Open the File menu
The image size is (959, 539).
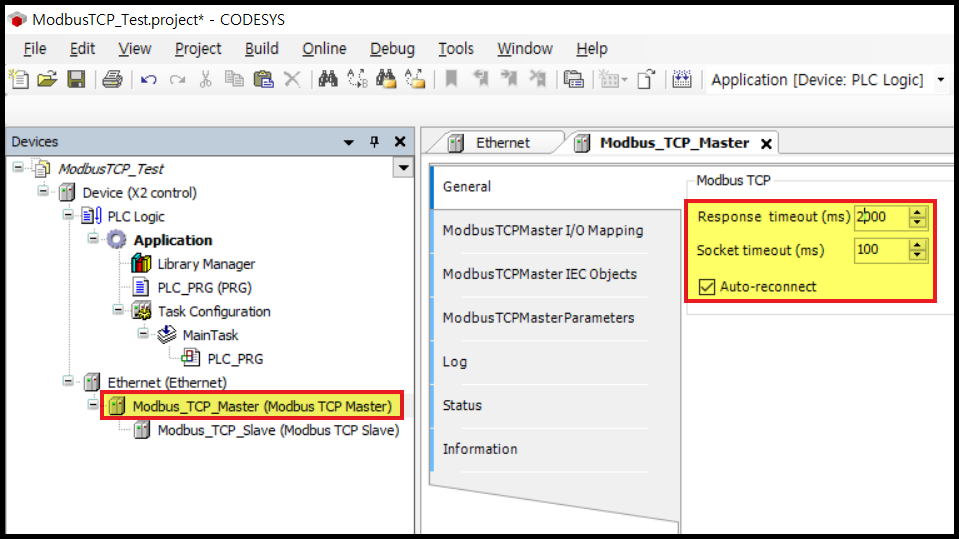click(35, 49)
